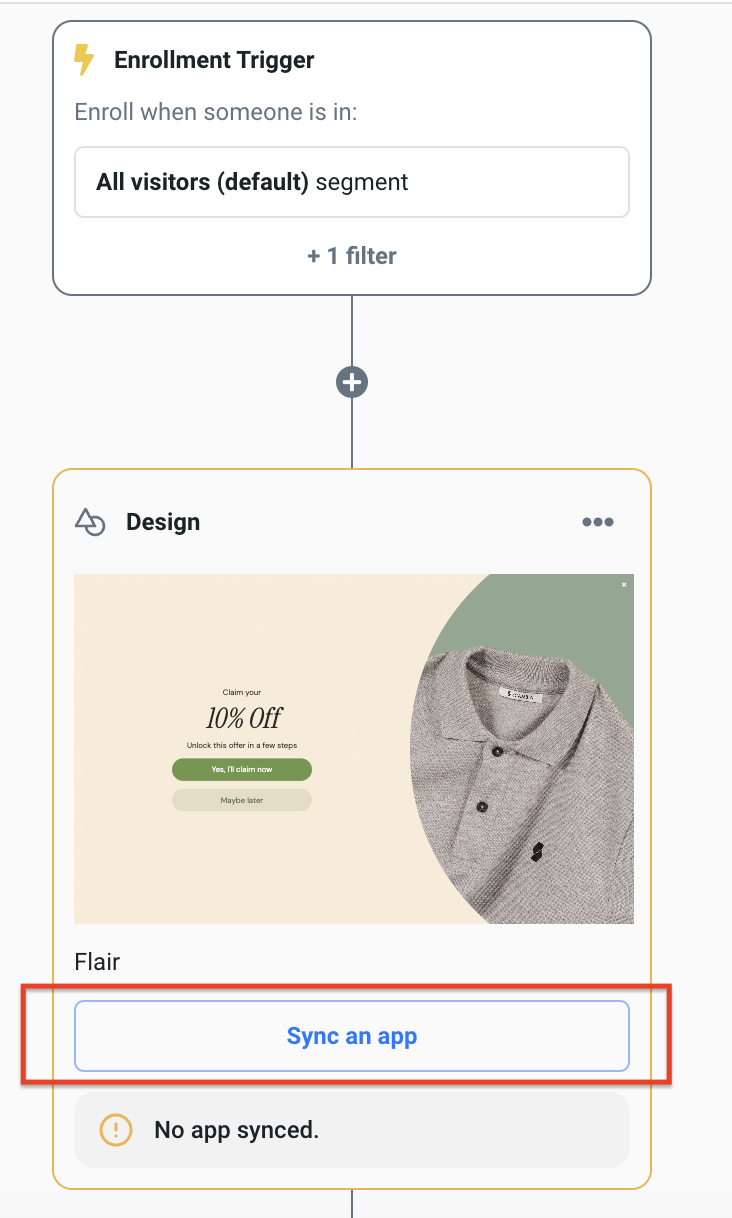Viewport: 732px width, 1218px height.
Task: Select the Design card title
Action: (x=163, y=522)
